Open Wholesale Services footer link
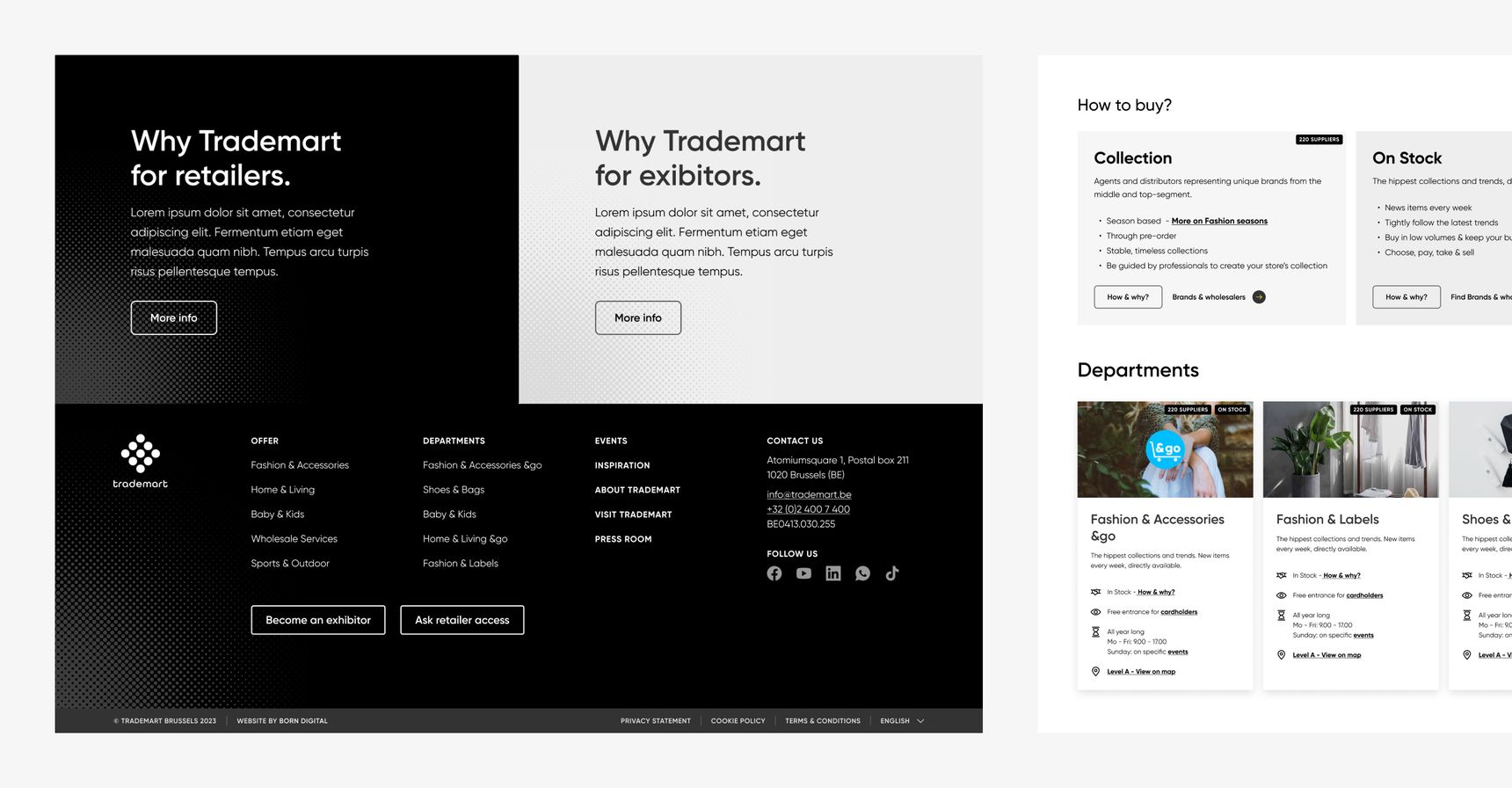Viewport: 1512px width, 788px height. pyautogui.click(x=294, y=539)
